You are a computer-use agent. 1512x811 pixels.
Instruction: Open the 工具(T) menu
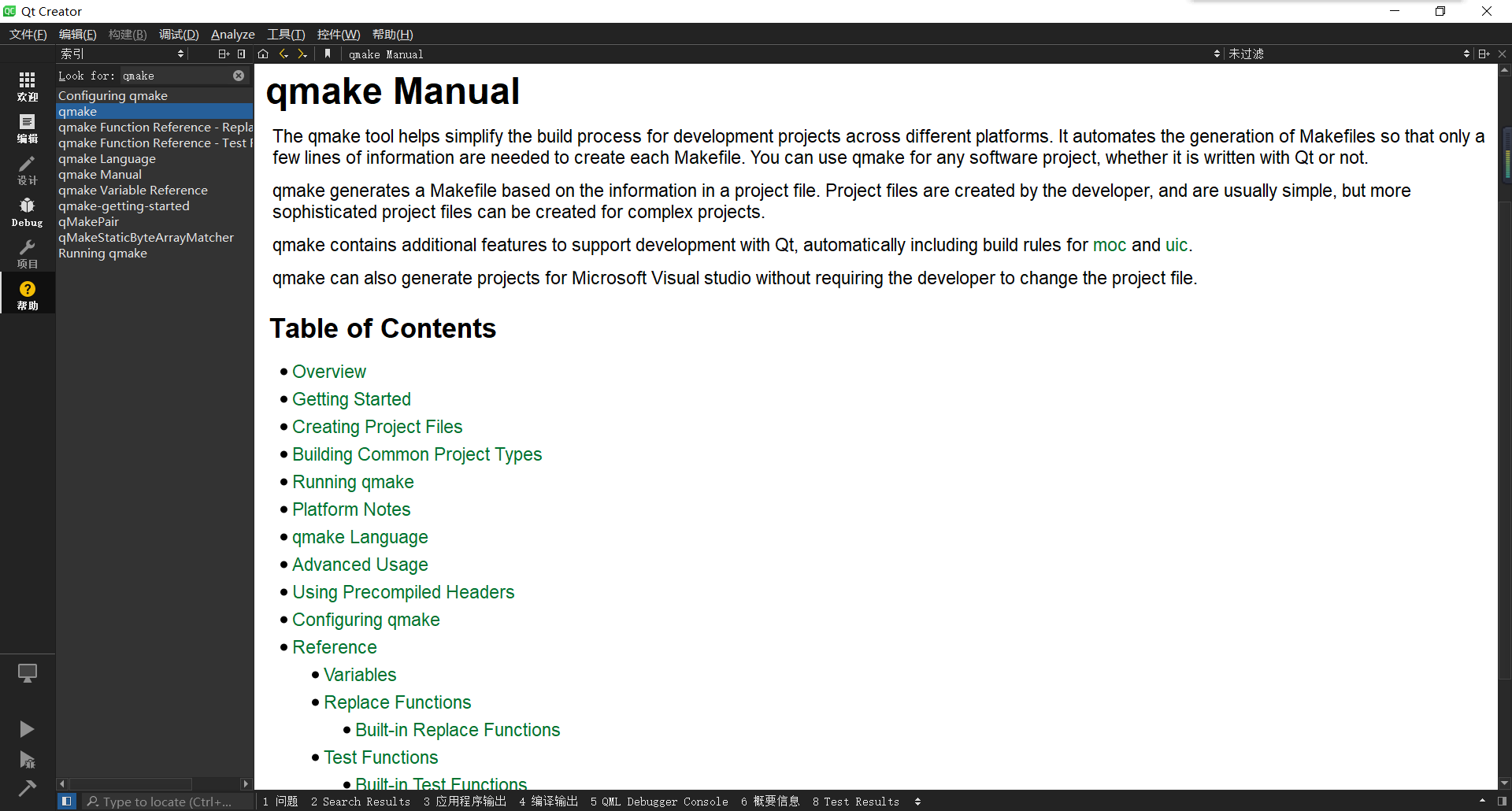click(x=285, y=34)
